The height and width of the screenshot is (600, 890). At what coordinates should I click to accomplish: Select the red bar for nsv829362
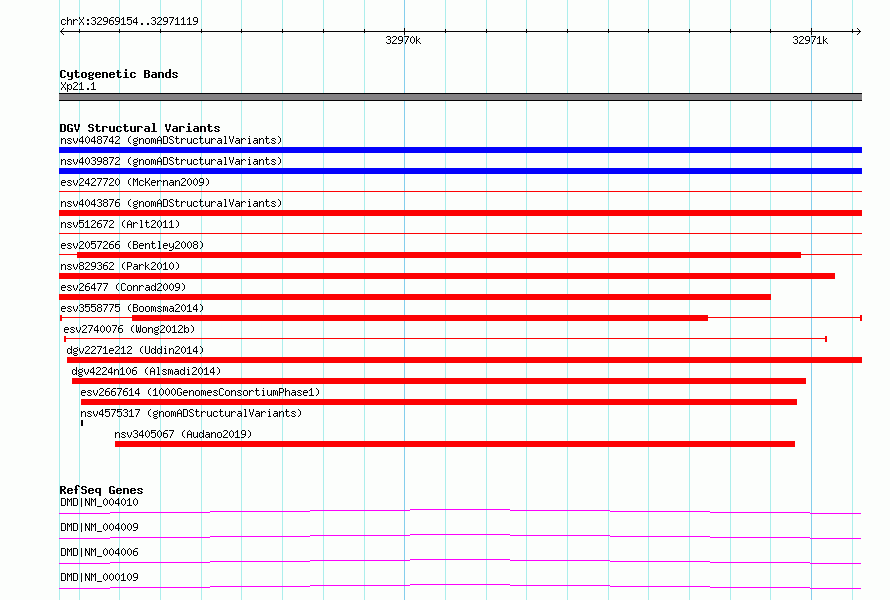click(x=447, y=276)
